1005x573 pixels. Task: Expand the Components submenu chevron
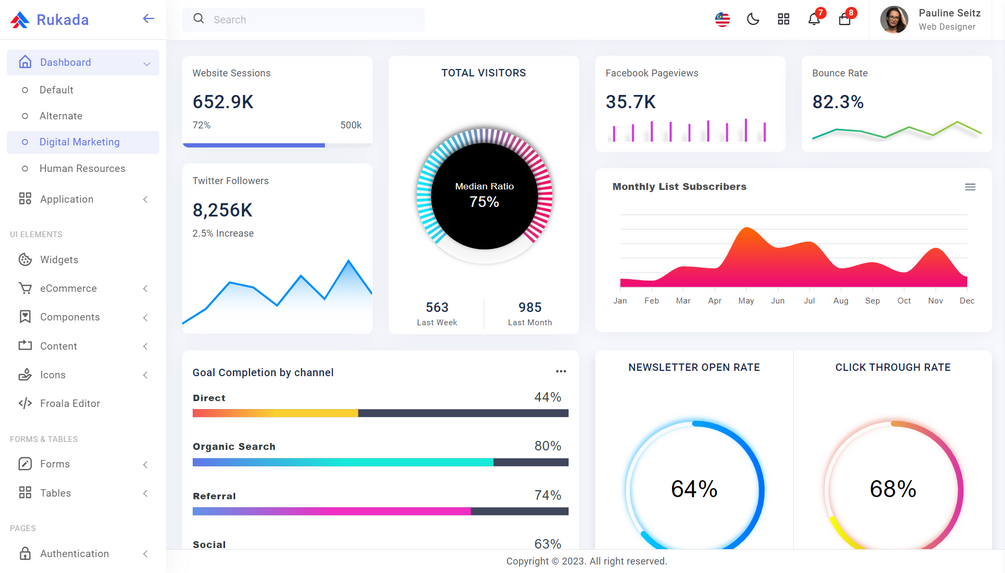(145, 317)
